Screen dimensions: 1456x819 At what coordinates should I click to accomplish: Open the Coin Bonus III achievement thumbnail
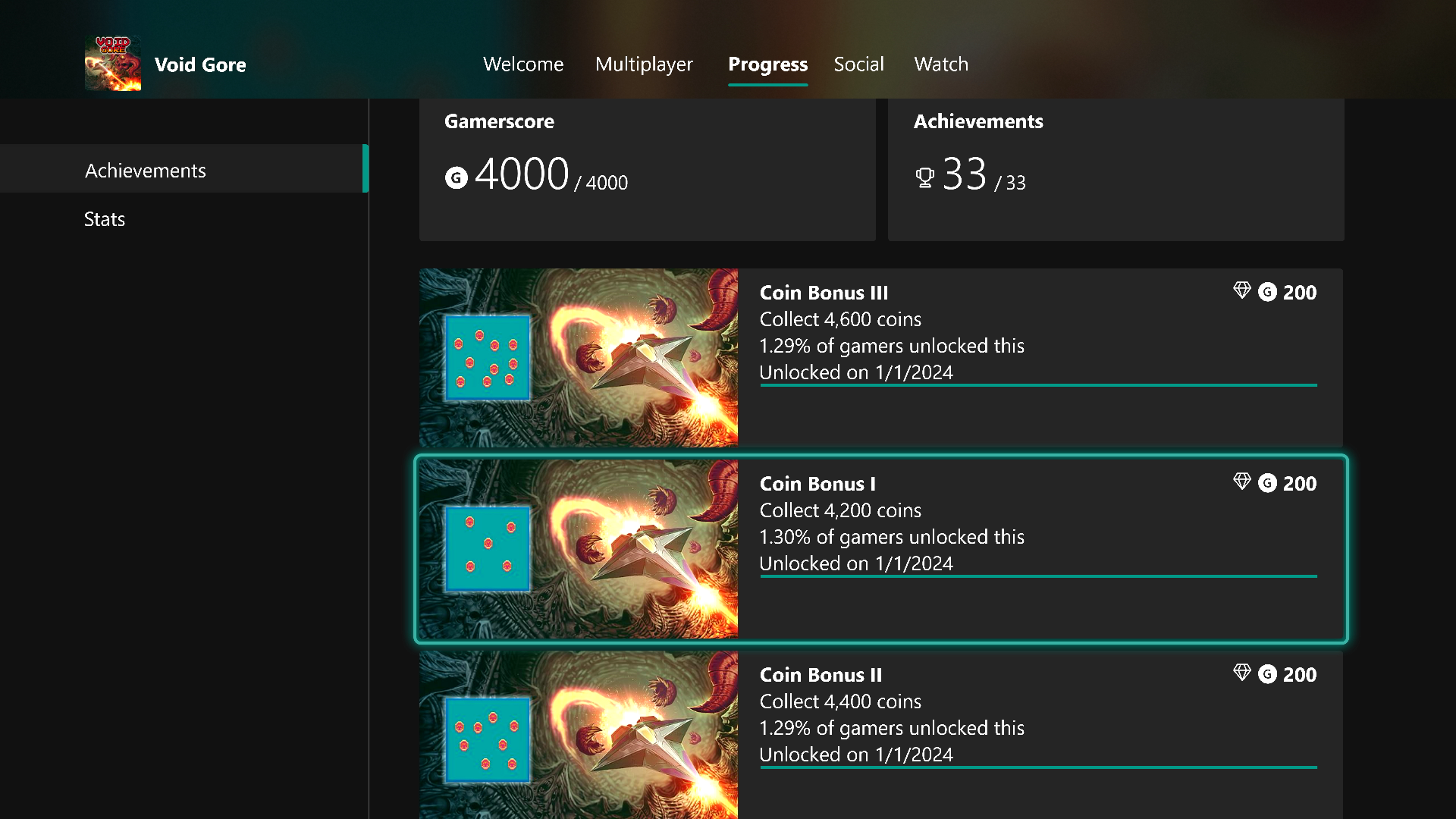click(578, 357)
